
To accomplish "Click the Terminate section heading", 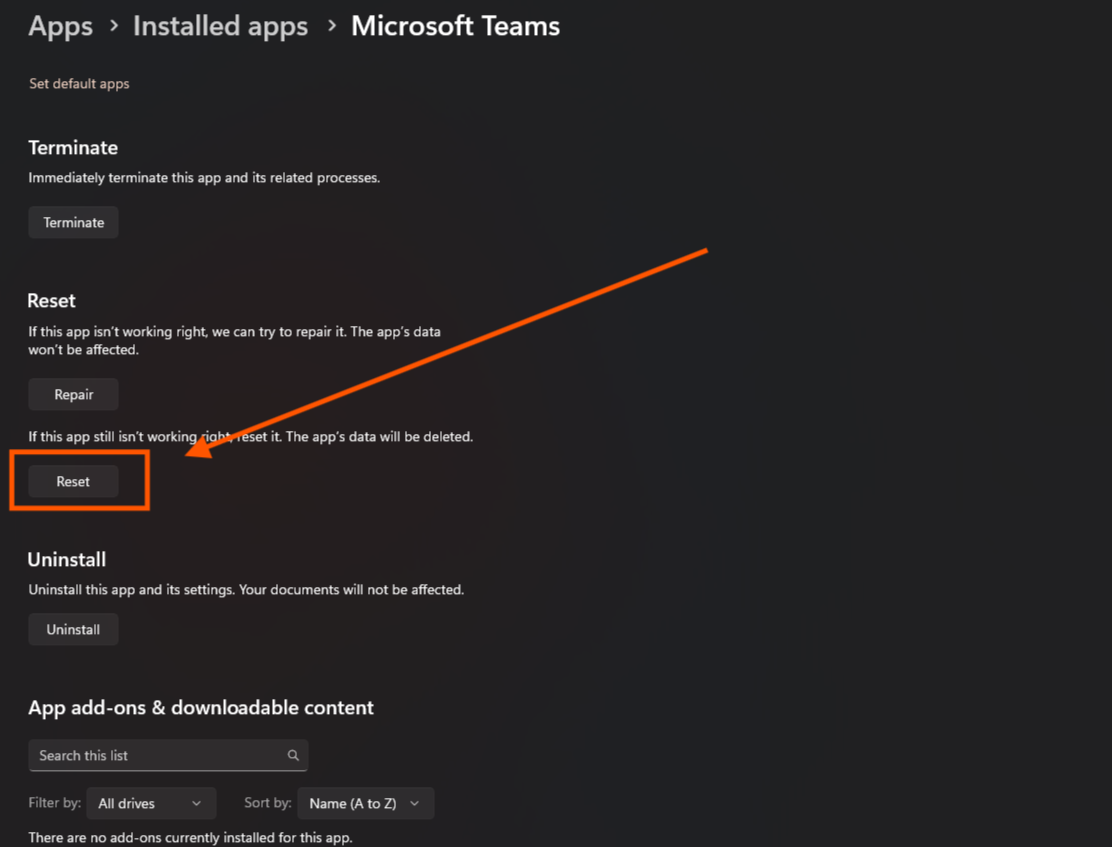I will coord(73,148).
